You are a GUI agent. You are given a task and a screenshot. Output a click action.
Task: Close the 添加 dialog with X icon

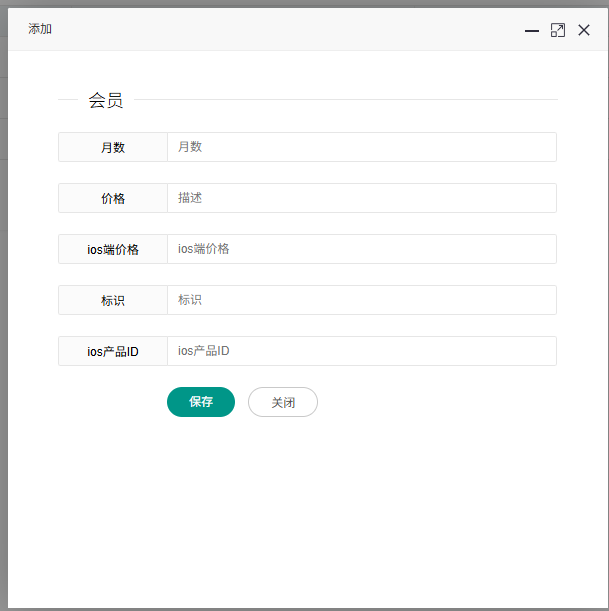point(584,31)
